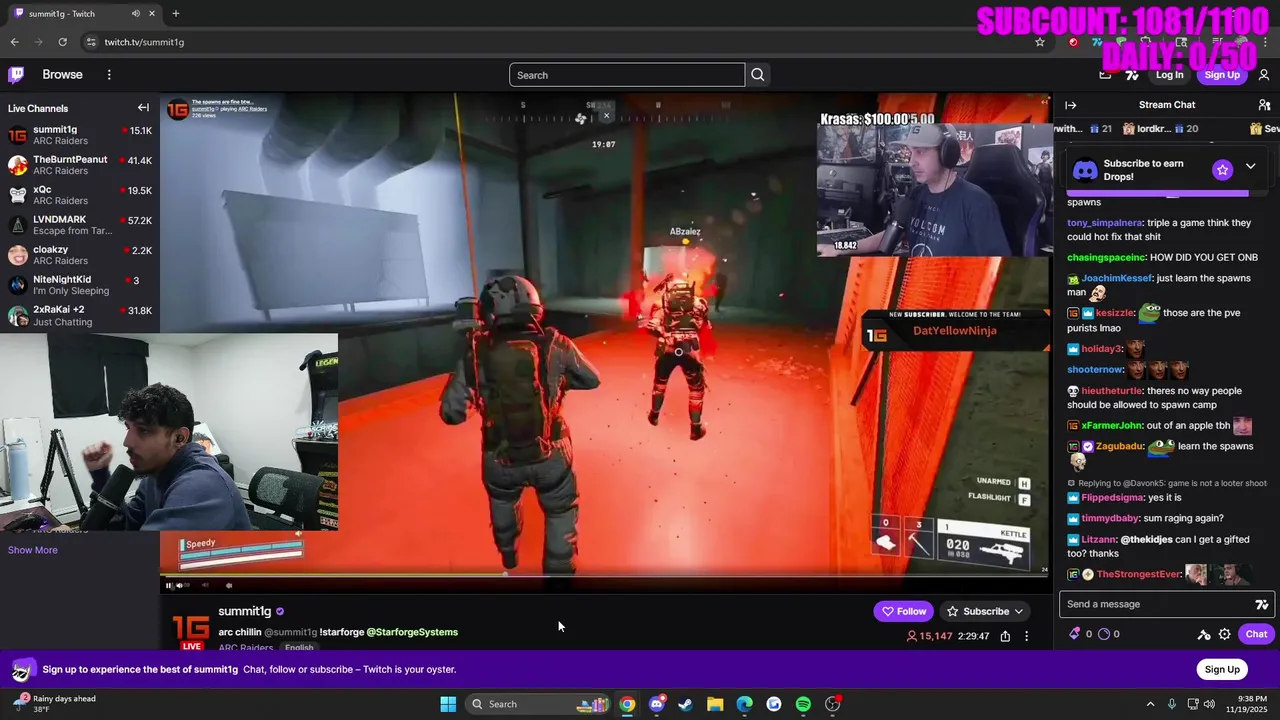
Task: Select the summit1g - Twitch tab
Action: (x=85, y=14)
